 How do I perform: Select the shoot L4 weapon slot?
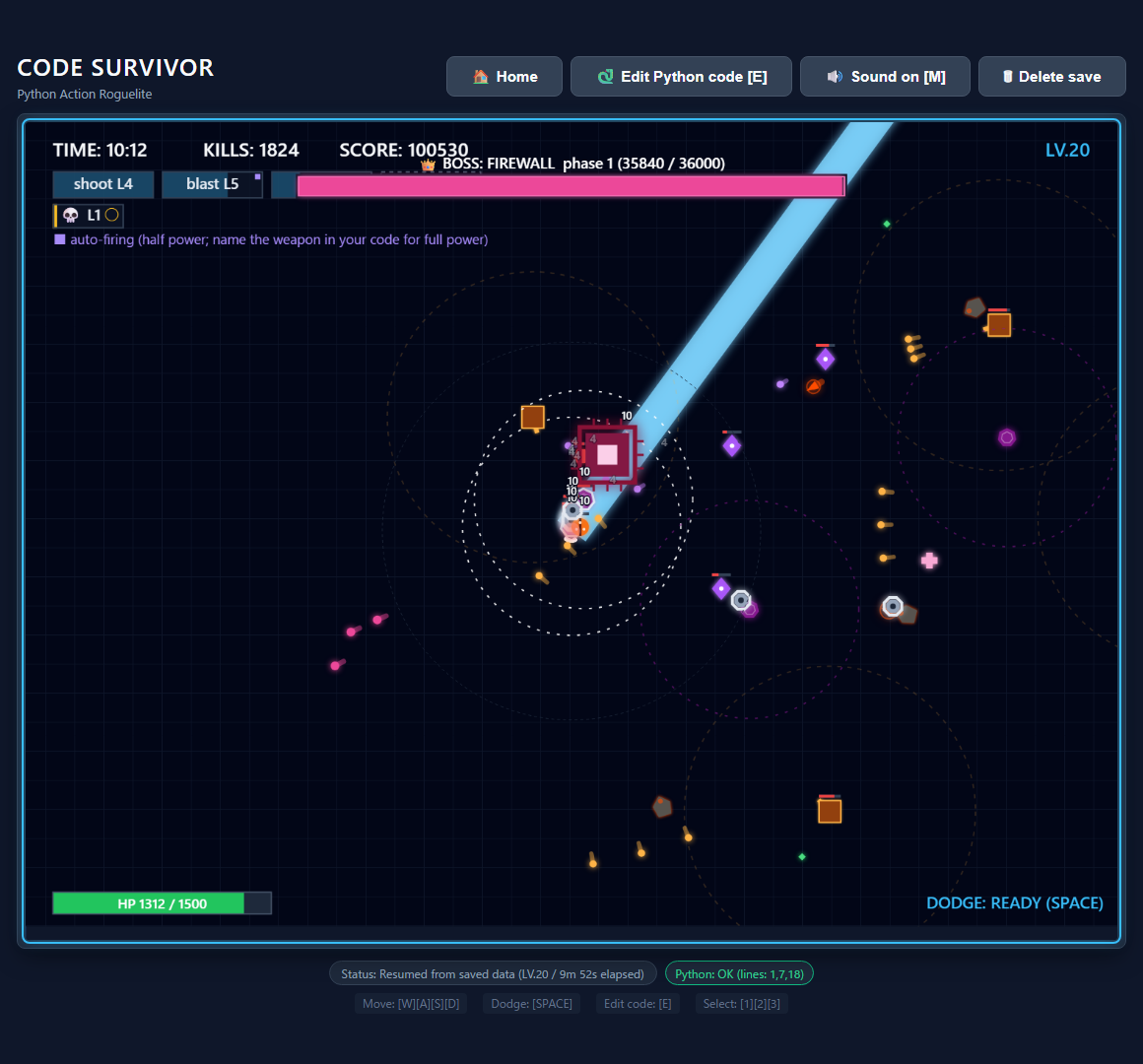(x=102, y=184)
